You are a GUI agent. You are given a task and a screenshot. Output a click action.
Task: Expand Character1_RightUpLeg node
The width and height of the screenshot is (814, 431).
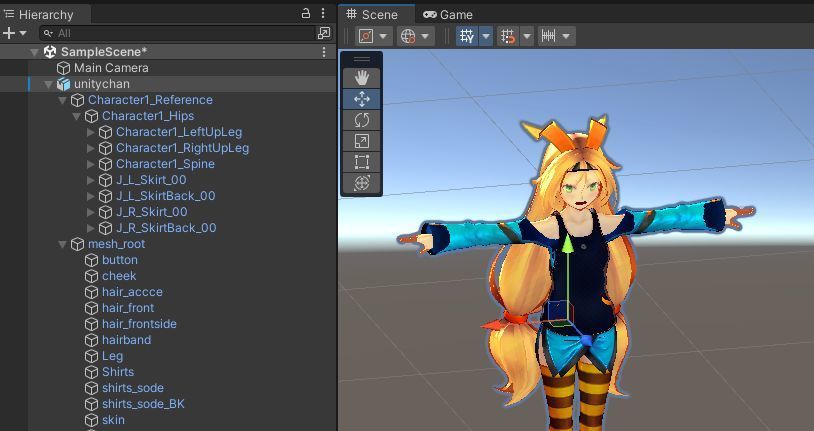[x=90, y=149]
